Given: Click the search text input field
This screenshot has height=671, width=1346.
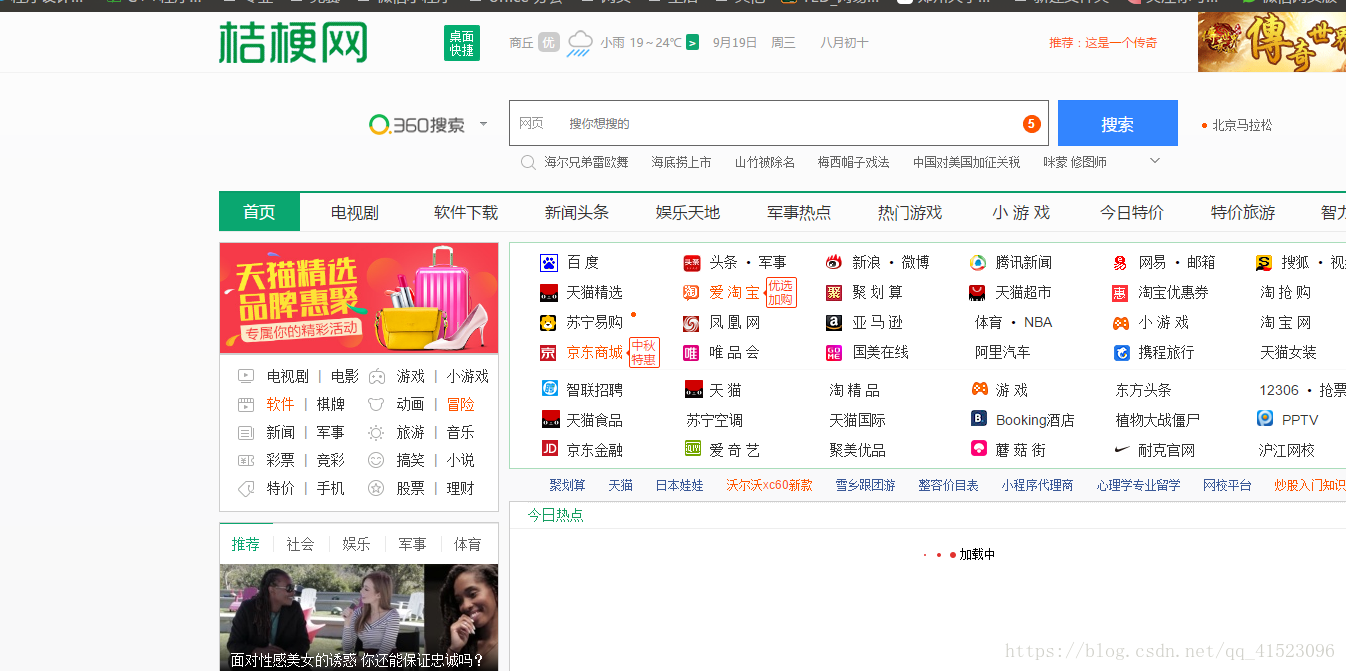Looking at the screenshot, I should (x=779, y=123).
